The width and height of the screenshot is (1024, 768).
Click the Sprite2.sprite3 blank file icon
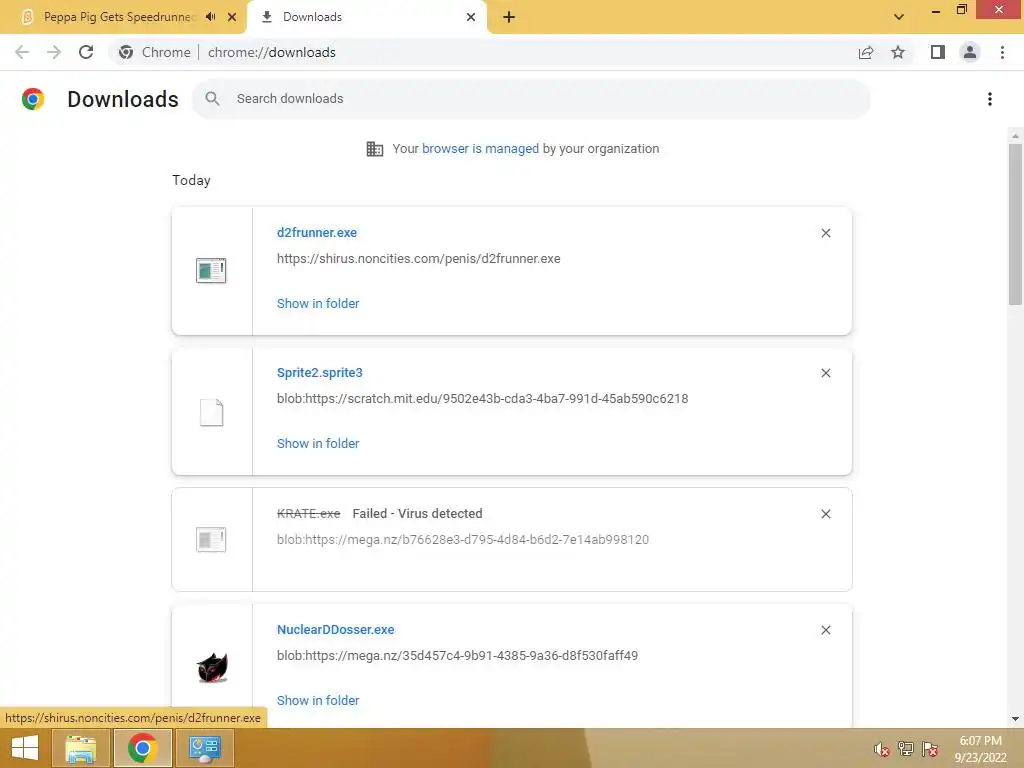212,412
